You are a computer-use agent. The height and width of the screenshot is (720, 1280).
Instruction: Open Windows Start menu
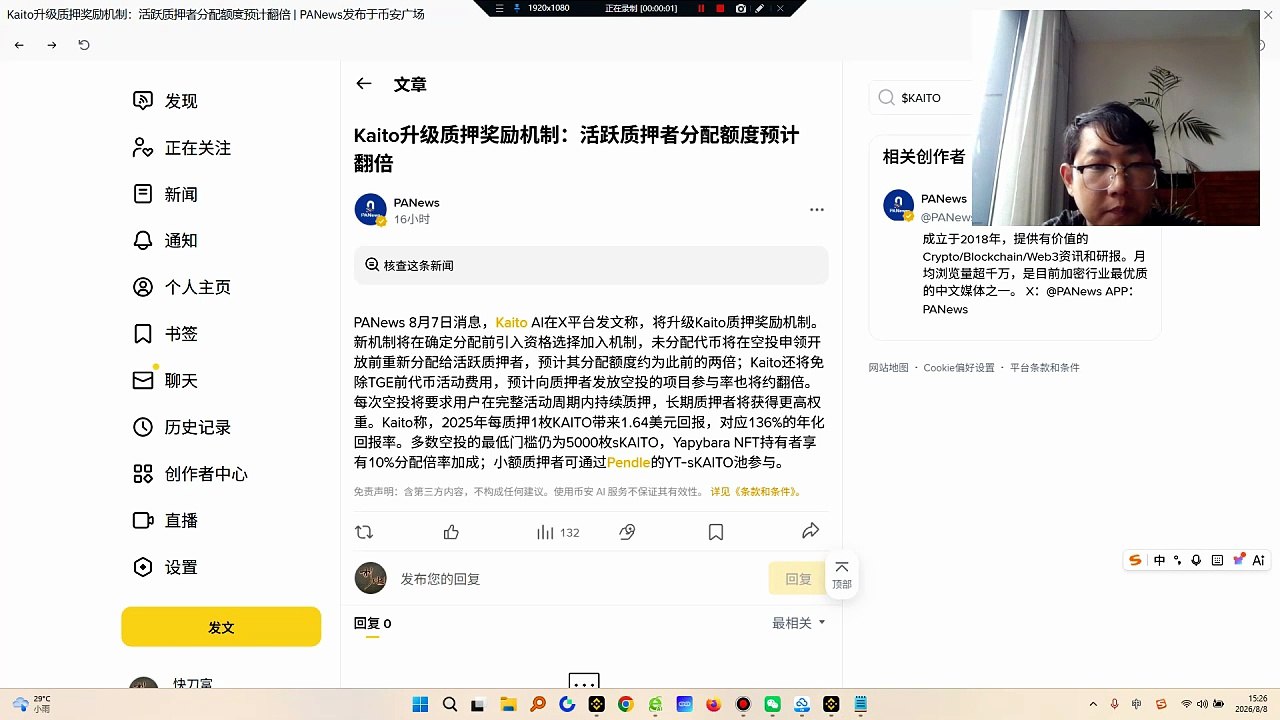point(420,704)
